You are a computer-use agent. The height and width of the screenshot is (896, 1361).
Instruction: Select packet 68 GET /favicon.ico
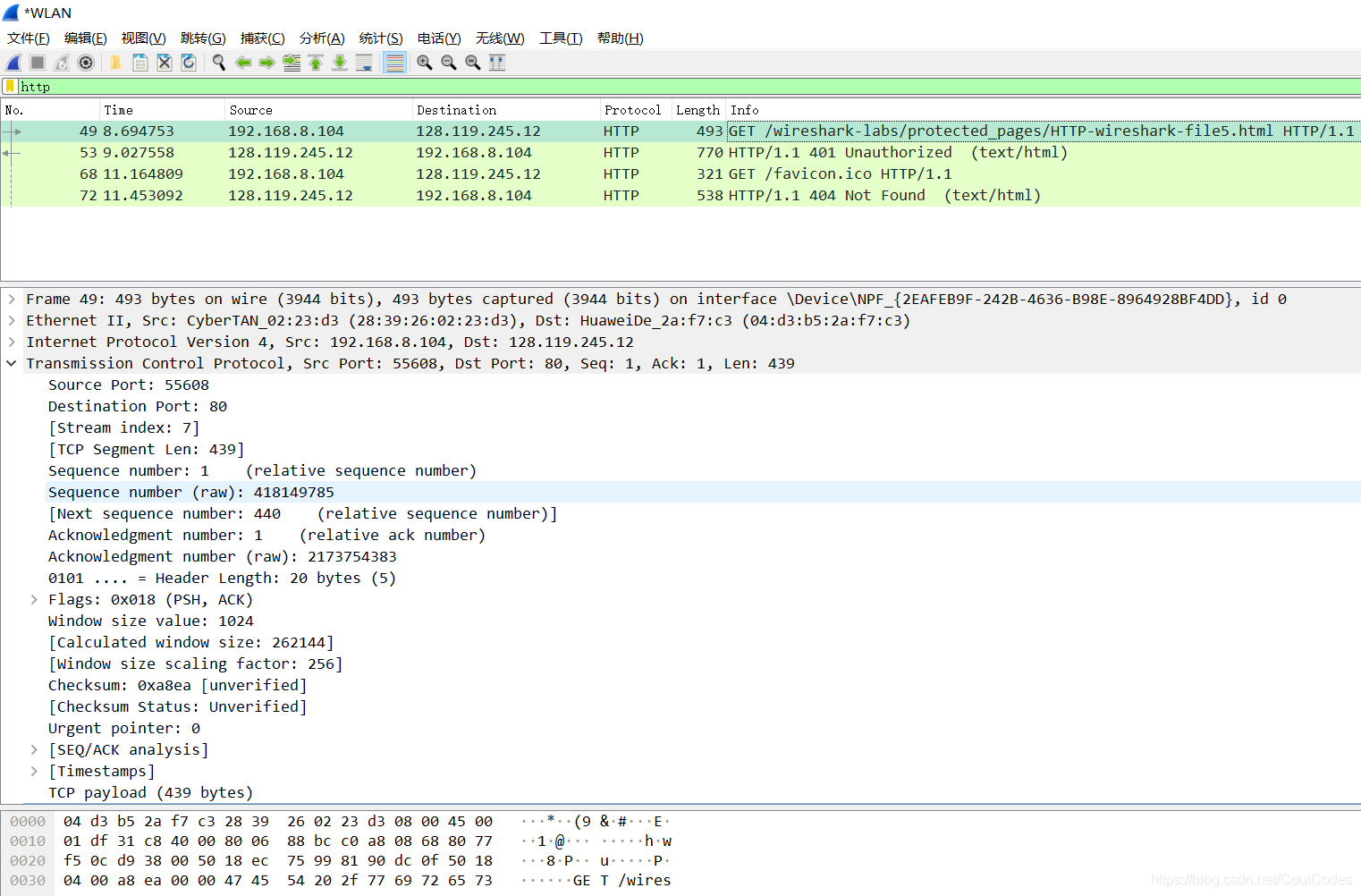click(x=680, y=174)
